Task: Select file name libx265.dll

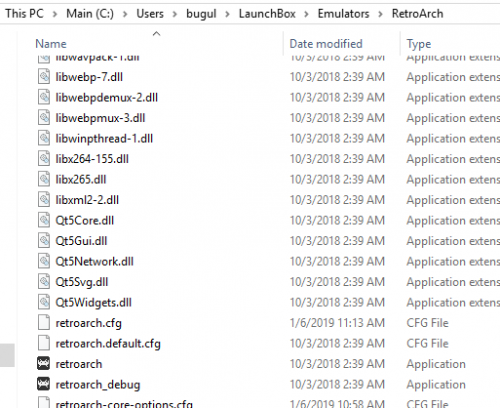Action: click(x=81, y=180)
